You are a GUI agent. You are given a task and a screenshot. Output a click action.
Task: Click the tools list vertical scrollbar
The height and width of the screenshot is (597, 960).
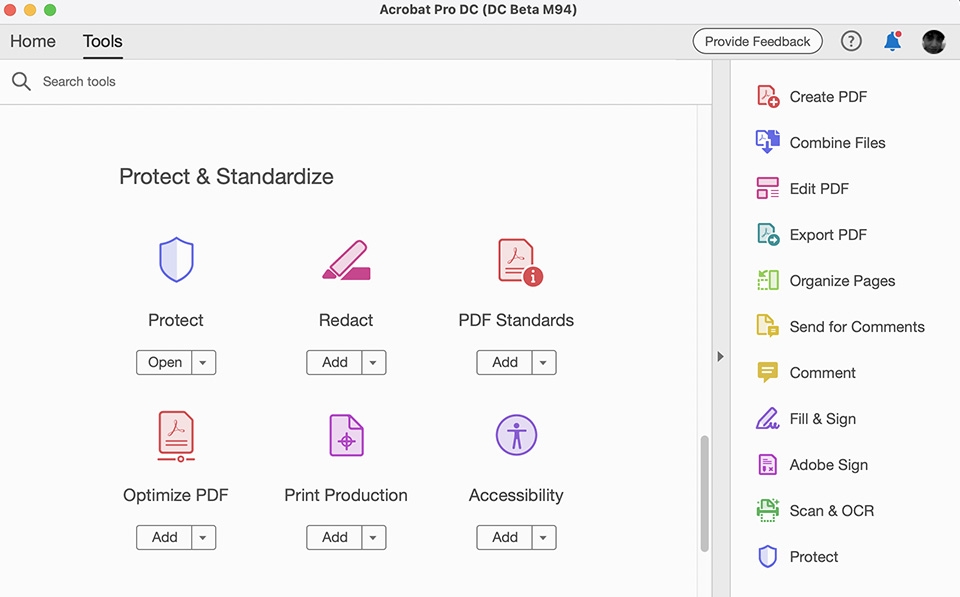[x=704, y=490]
